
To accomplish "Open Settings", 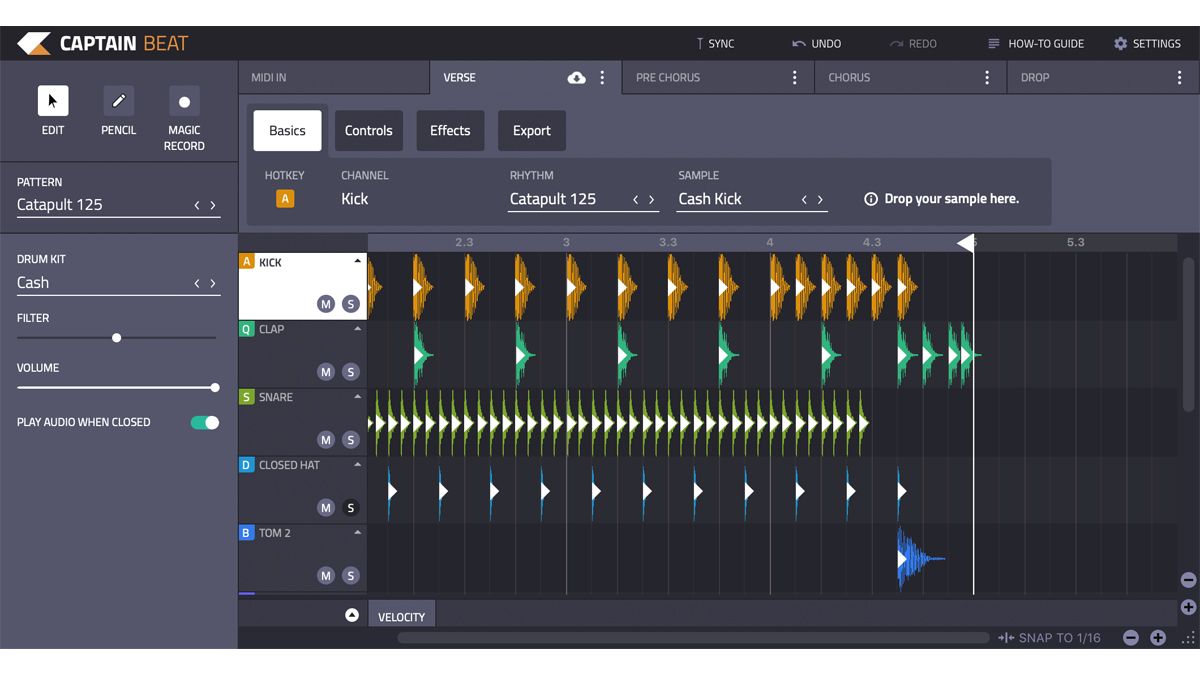I will pyautogui.click(x=1148, y=44).
